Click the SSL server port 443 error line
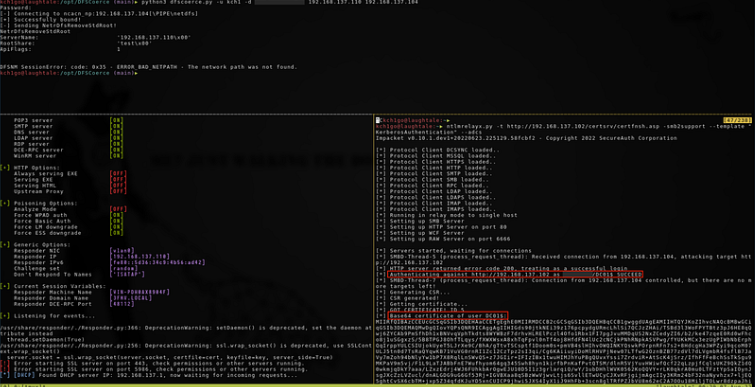This screenshot has width=755, height=387. [154, 363]
